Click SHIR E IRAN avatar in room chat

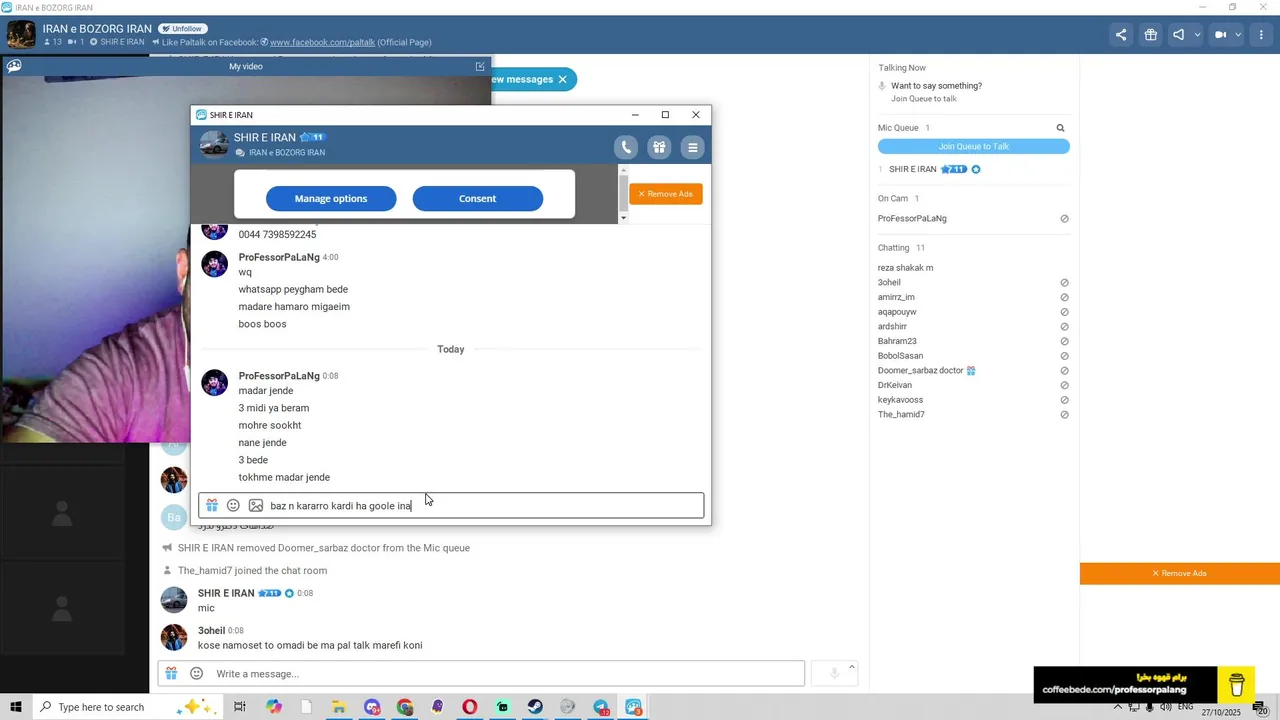click(x=174, y=600)
